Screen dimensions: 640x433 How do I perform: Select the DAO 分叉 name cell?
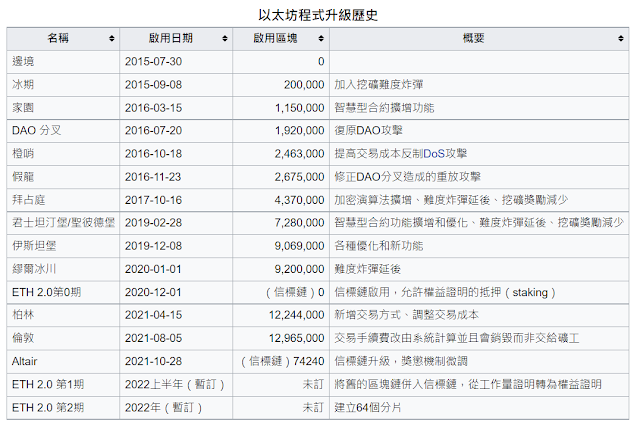(x=63, y=131)
